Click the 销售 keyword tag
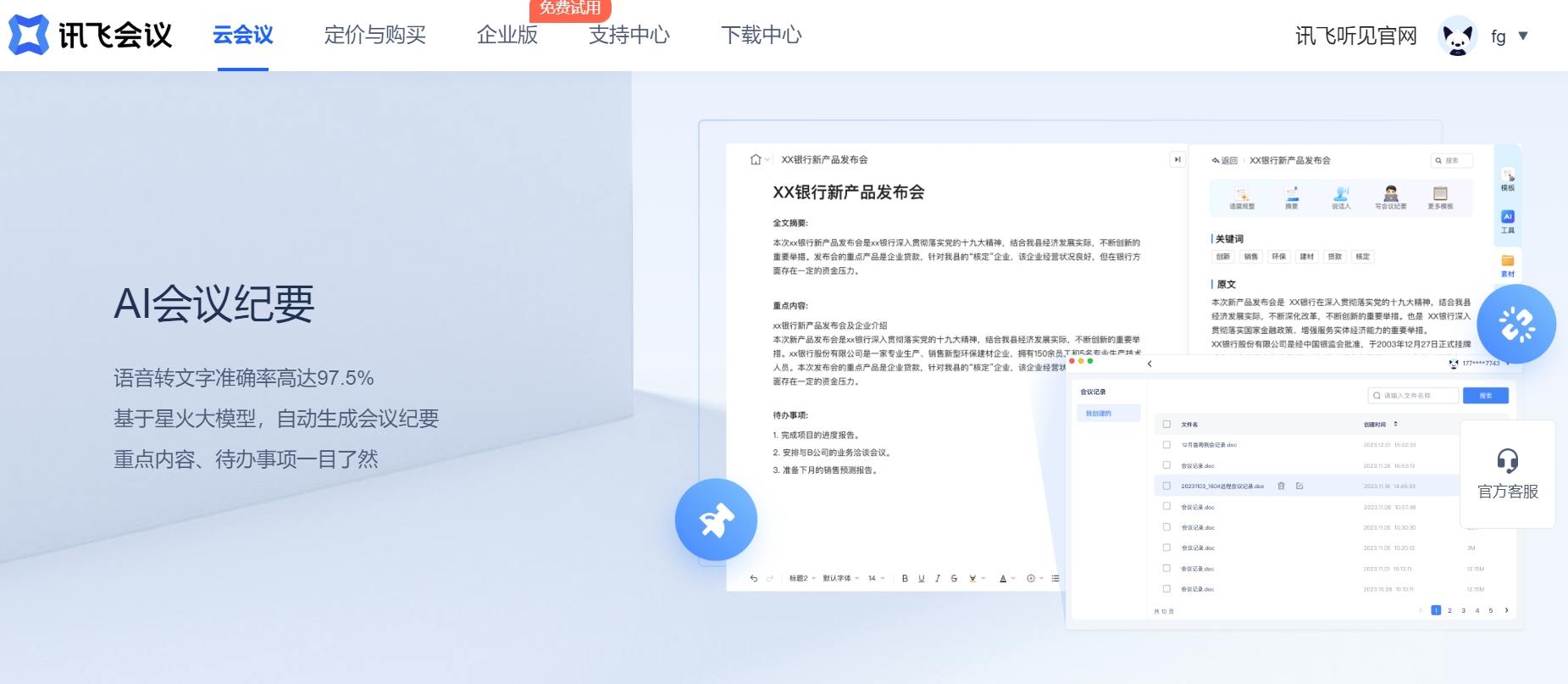Screen dimensions: 1568x684 [1251, 257]
